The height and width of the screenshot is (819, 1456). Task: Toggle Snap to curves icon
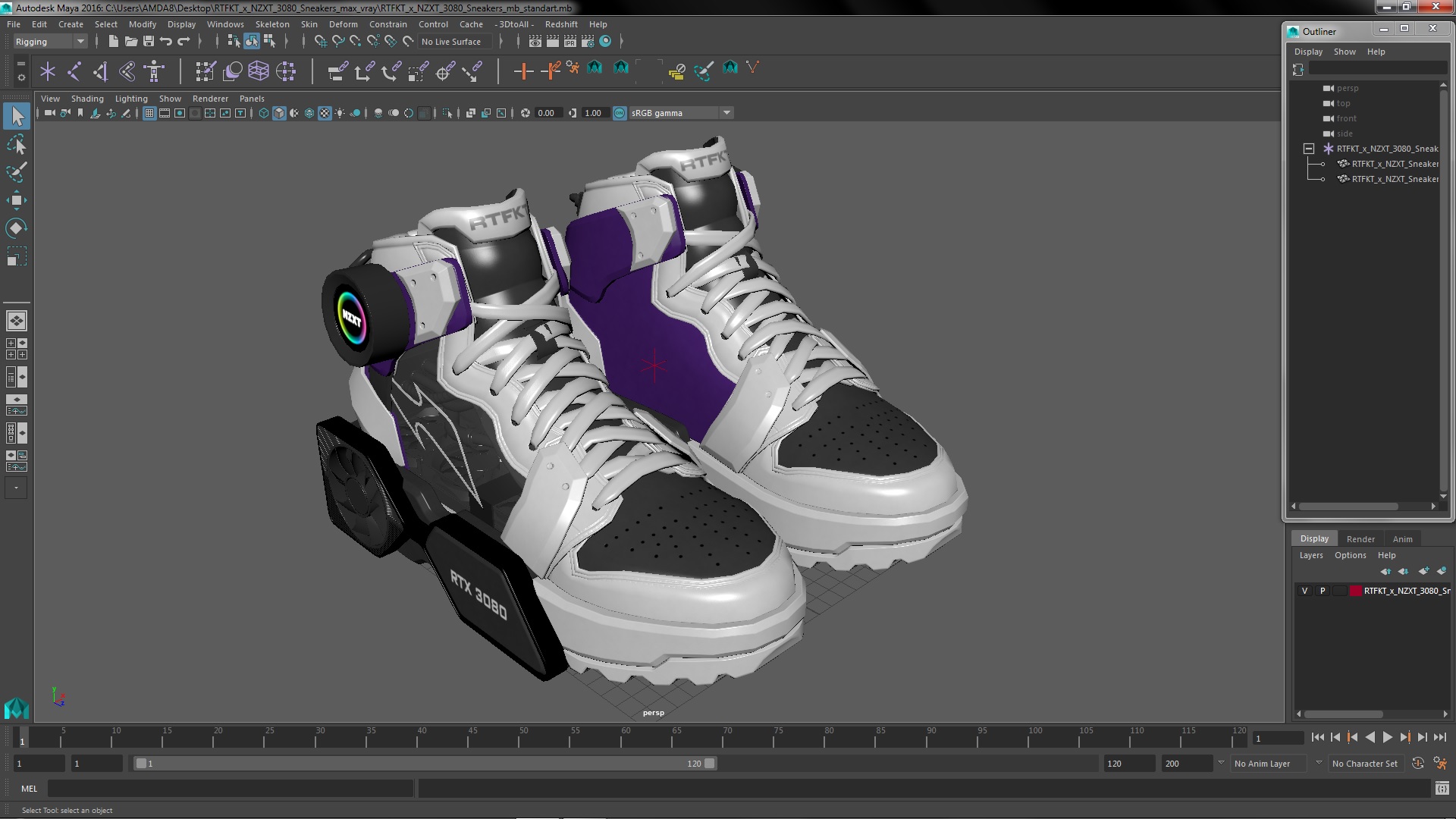[x=338, y=42]
